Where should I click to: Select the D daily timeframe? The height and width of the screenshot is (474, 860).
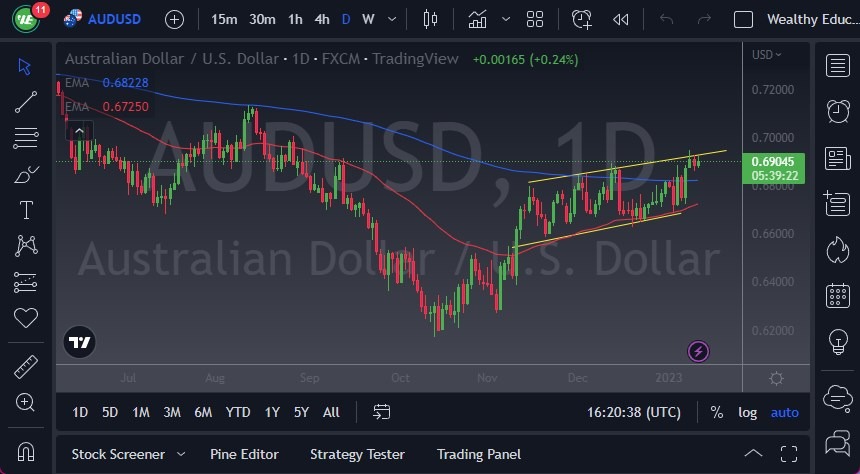click(346, 19)
